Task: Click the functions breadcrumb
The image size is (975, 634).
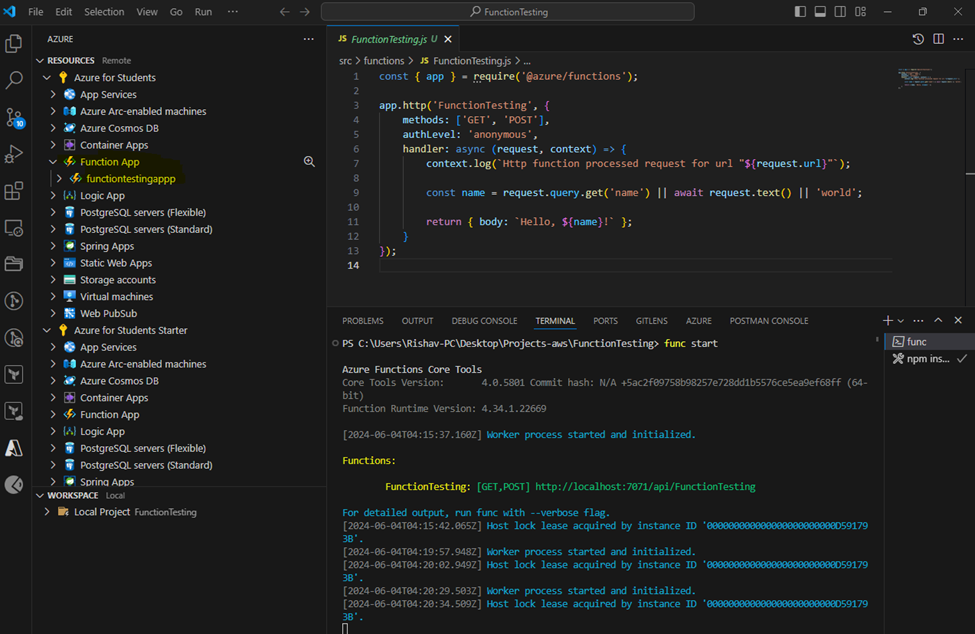Action: [384, 61]
